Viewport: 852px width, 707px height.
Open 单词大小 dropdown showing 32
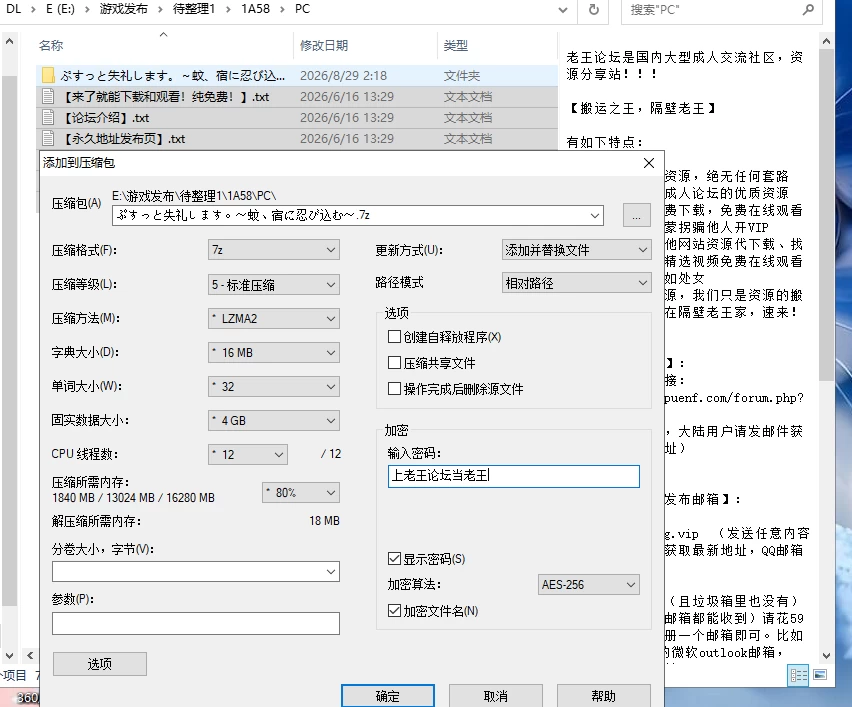point(274,386)
